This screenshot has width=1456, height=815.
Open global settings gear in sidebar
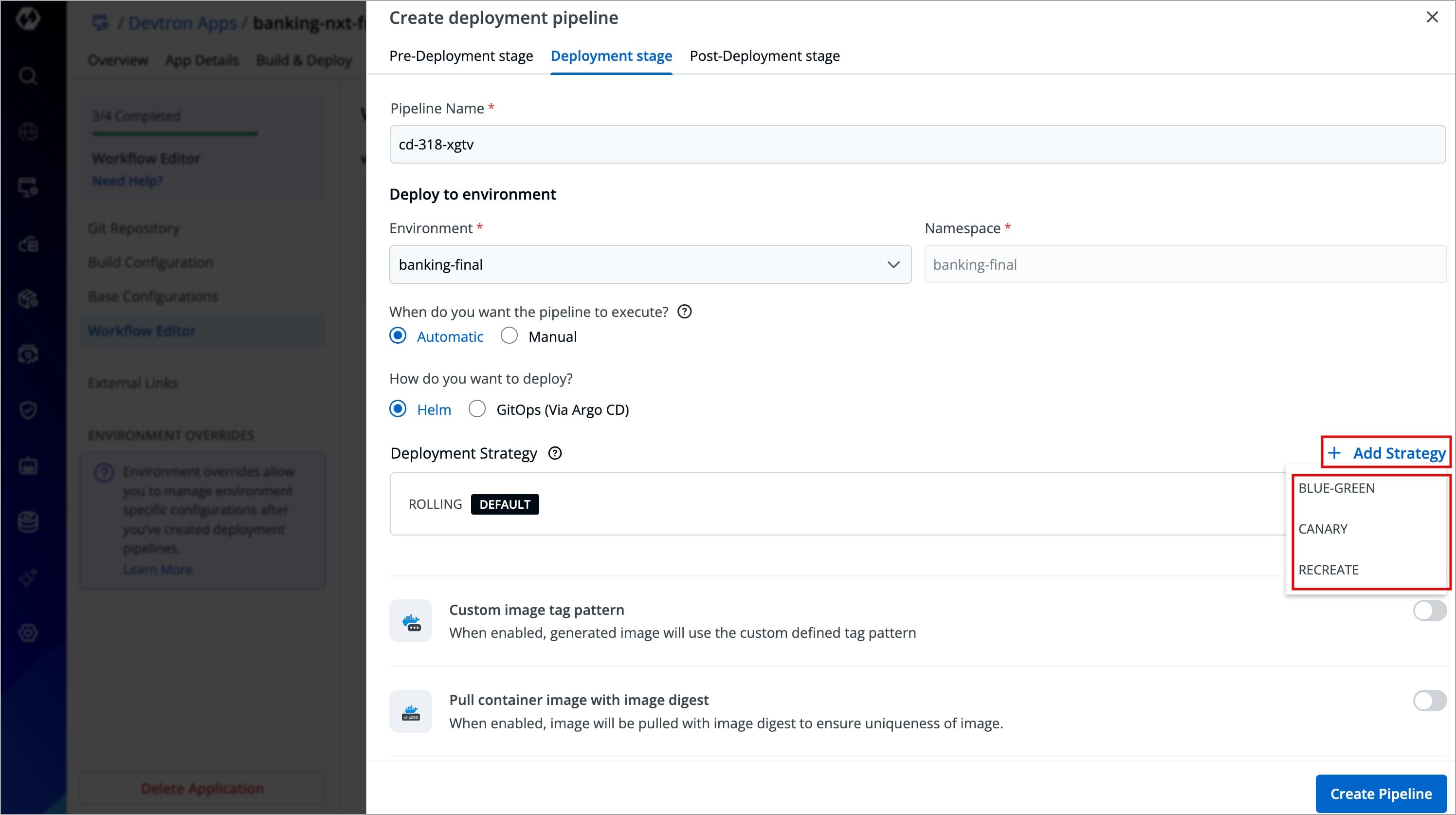28,632
